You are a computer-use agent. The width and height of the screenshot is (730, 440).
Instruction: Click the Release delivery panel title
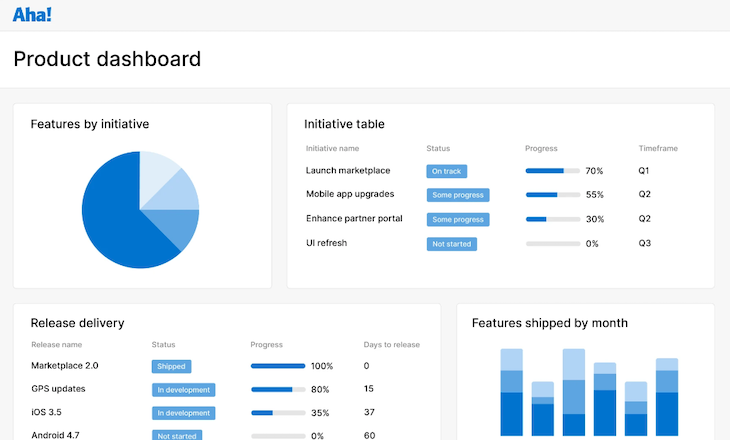click(x=77, y=323)
